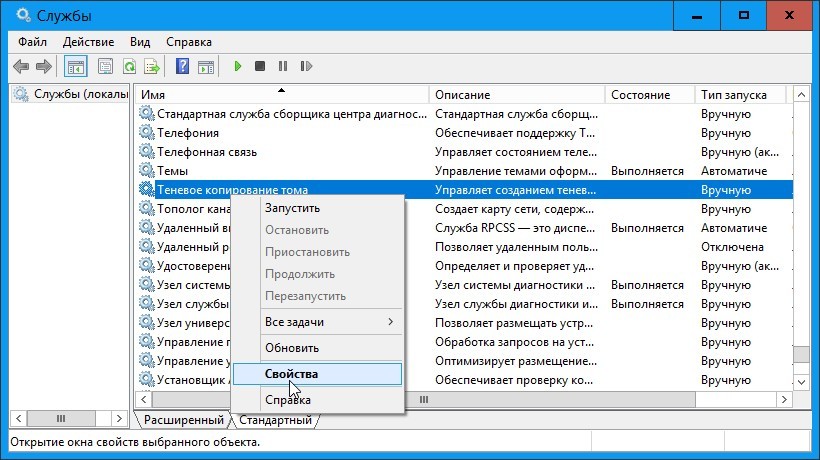Sort by the 'Имя' column header

[x=280, y=95]
